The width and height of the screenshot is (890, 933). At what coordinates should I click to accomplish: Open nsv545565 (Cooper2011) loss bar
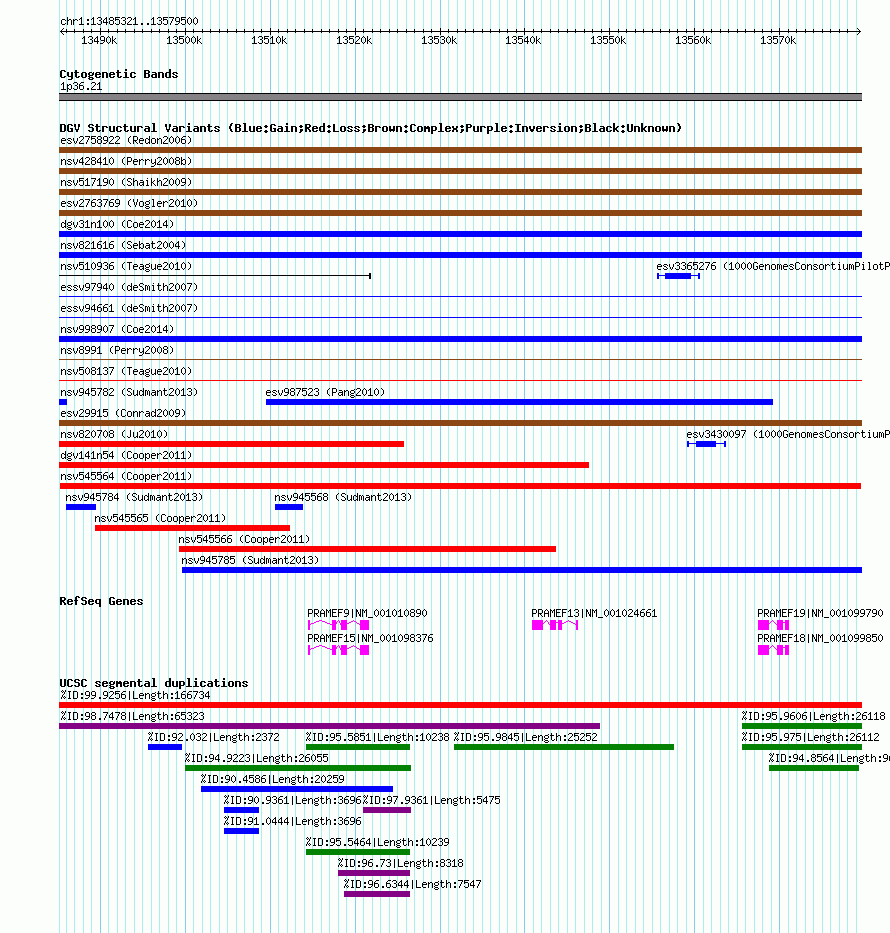coord(193,528)
